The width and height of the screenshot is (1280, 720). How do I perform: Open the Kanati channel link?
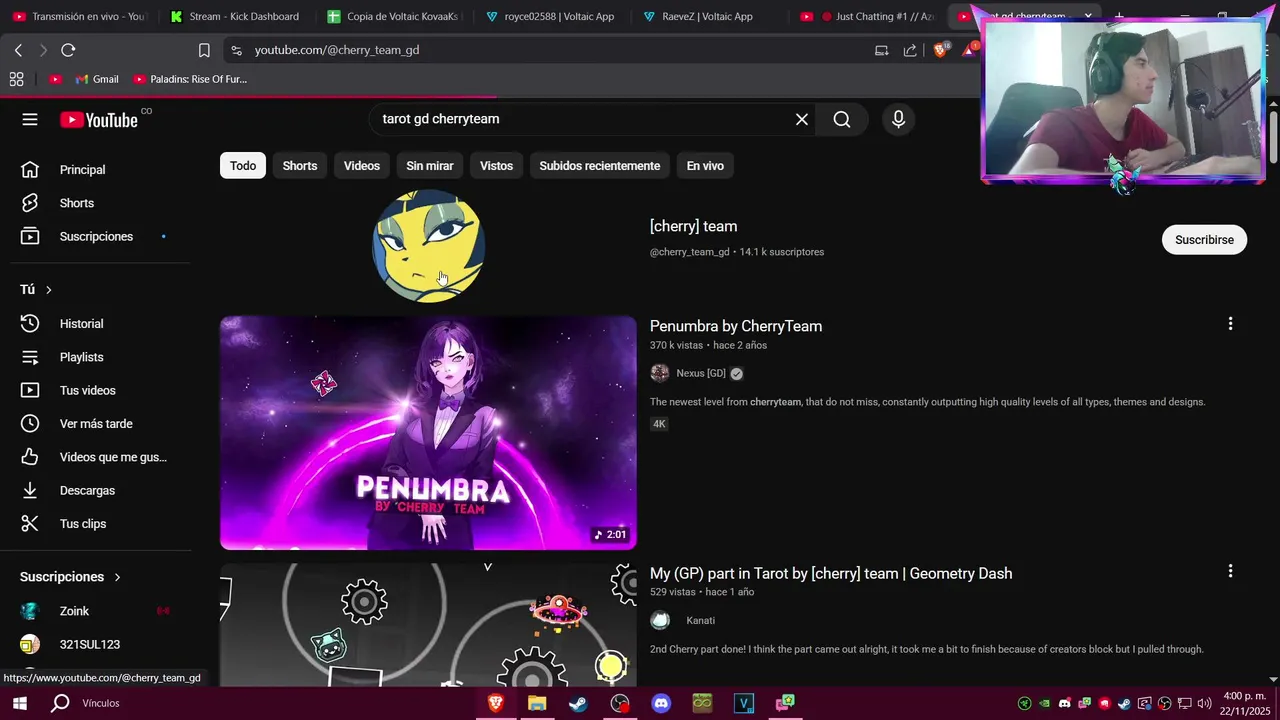pyautogui.click(x=700, y=620)
